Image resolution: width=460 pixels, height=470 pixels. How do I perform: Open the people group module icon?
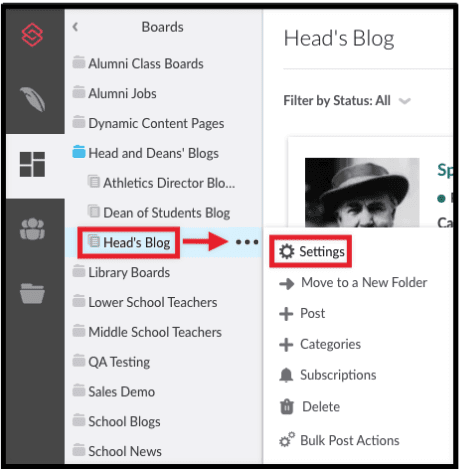coord(32,229)
